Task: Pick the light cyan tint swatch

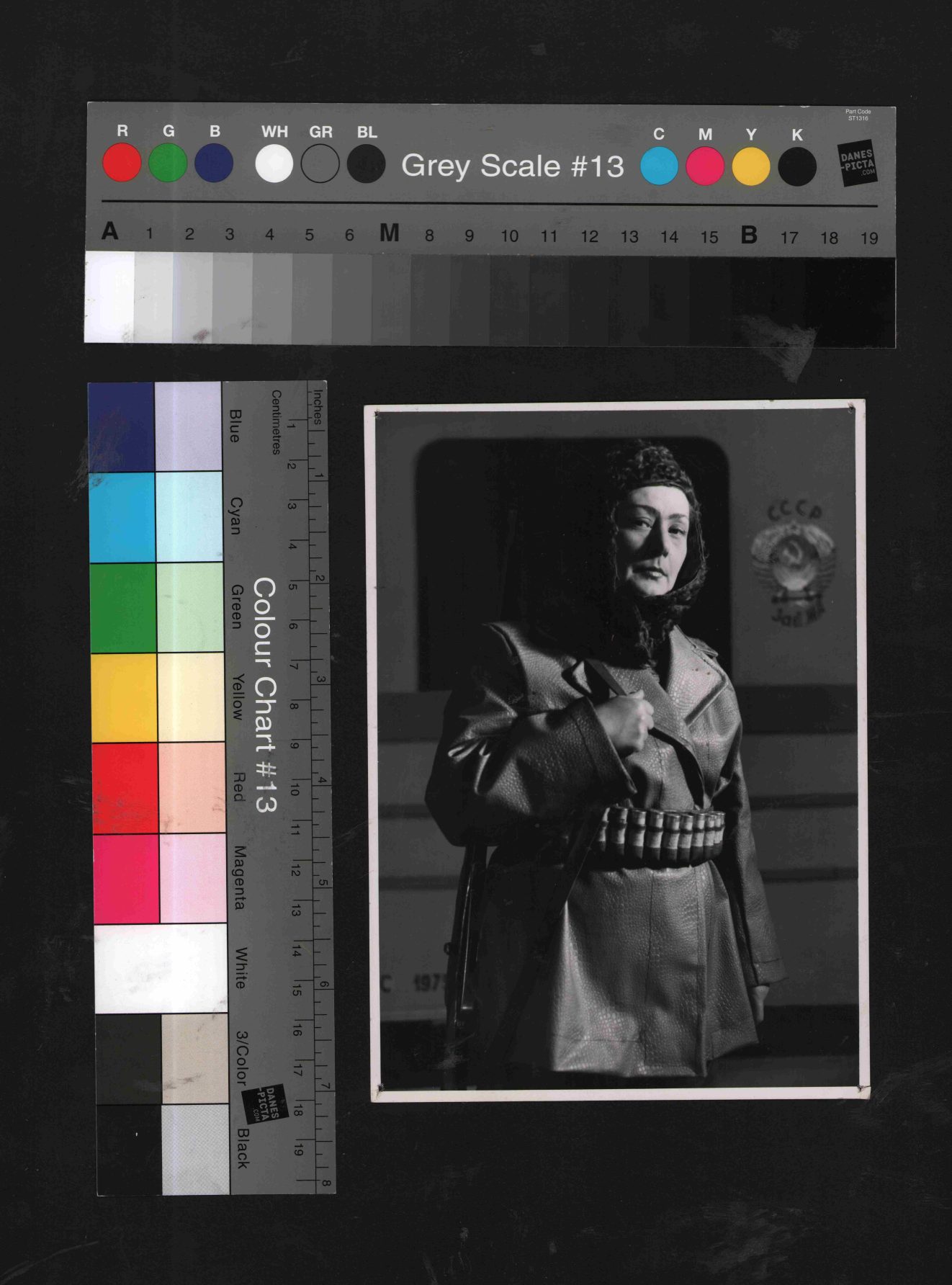Action: 189,516
